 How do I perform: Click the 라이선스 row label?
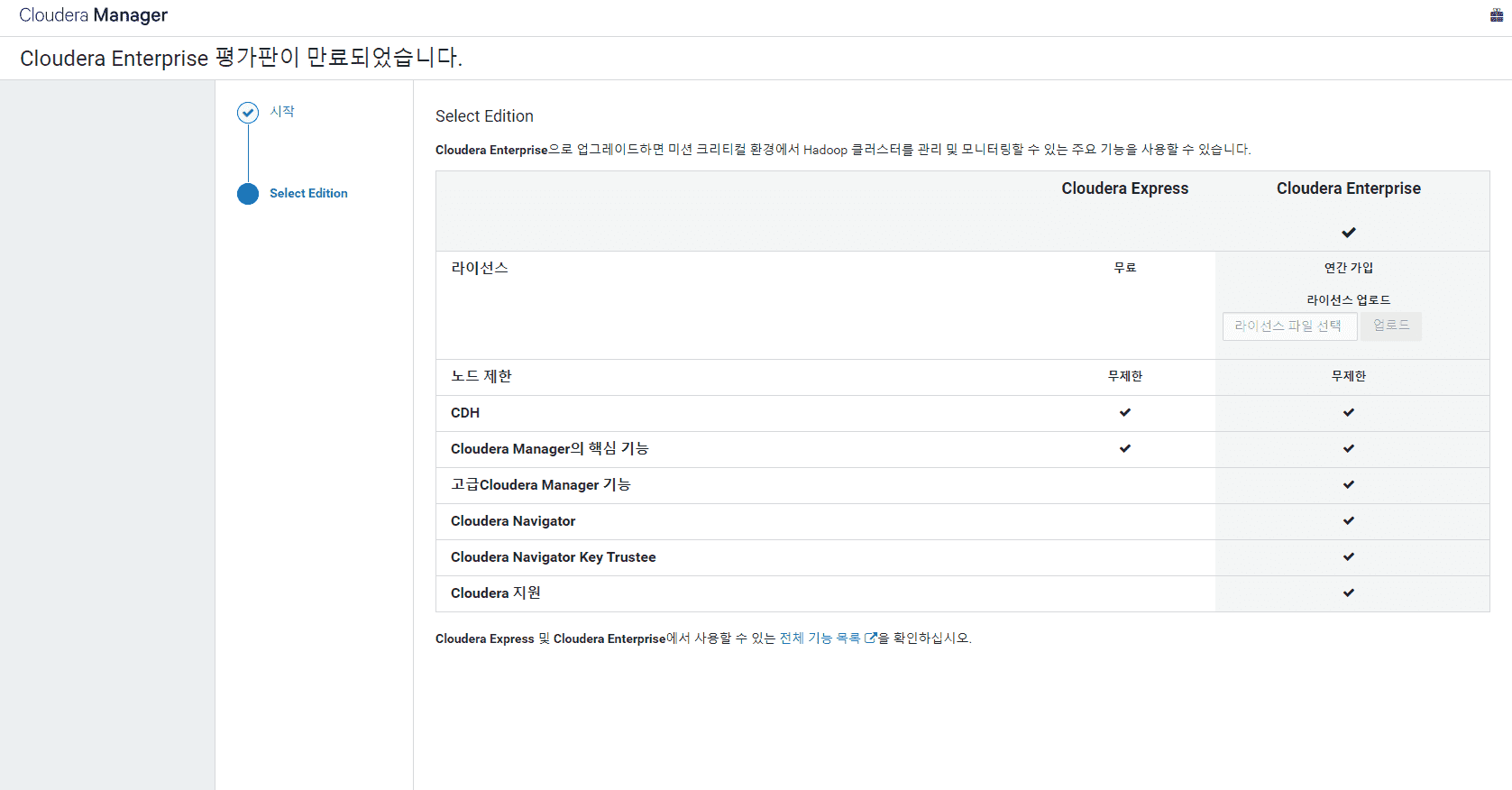click(x=480, y=268)
